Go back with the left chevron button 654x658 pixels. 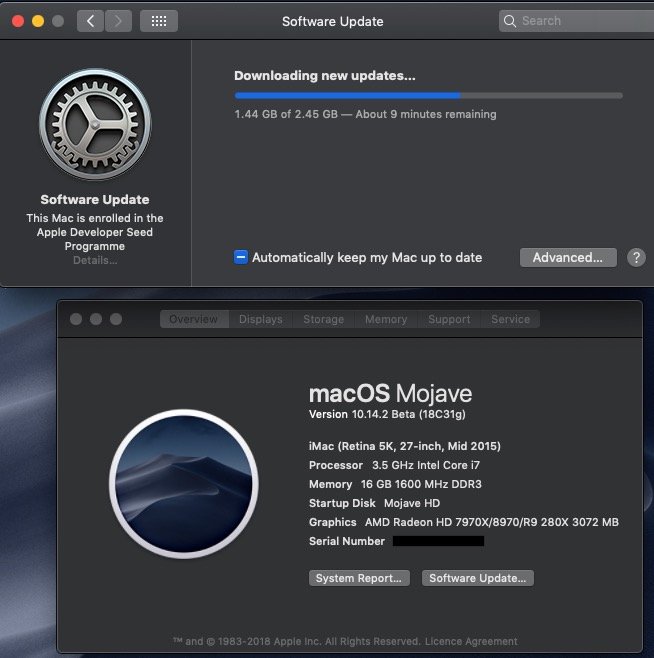pos(90,21)
